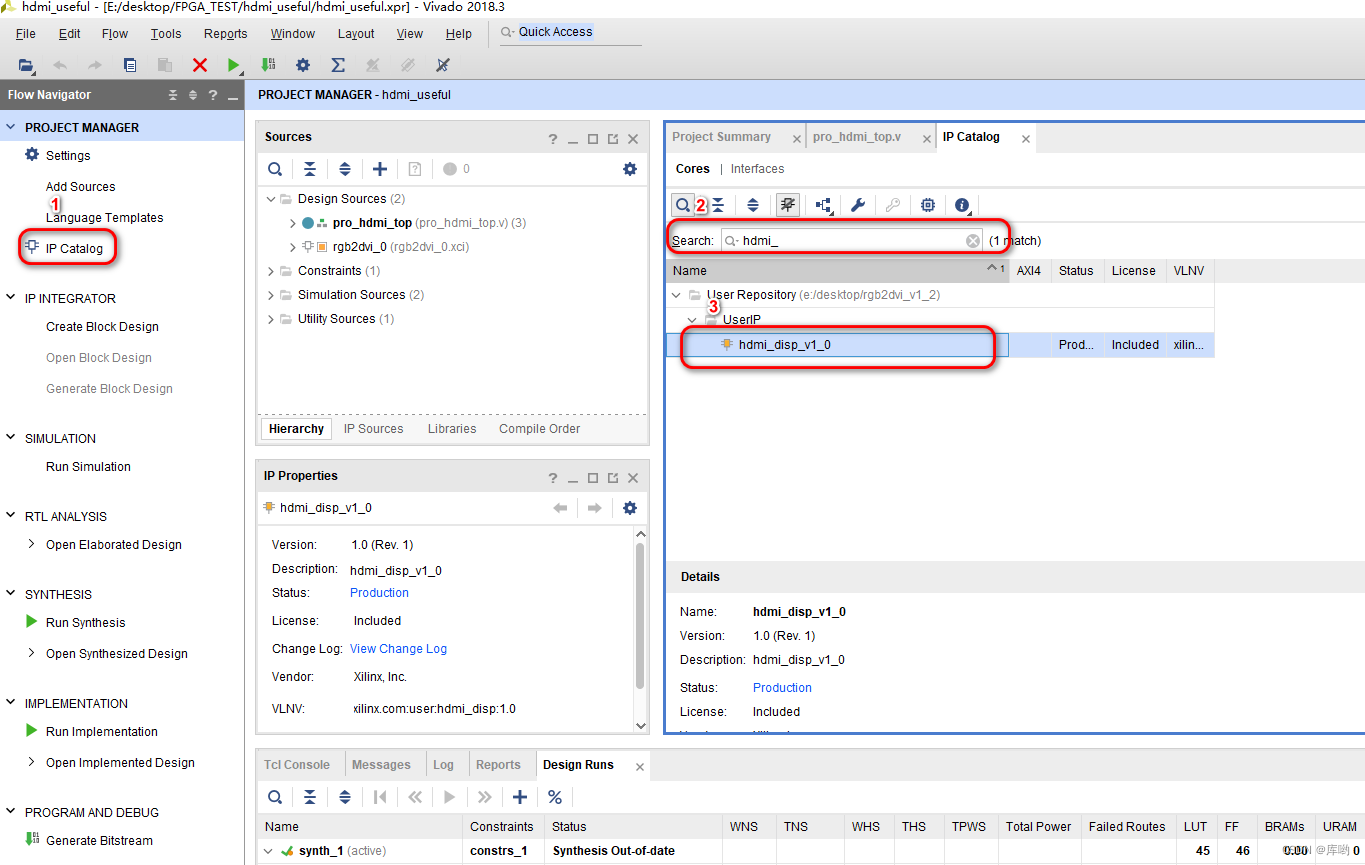This screenshot has height=865, width=1365.
Task: Open IP Catalog in Flow Navigator
Action: point(74,249)
